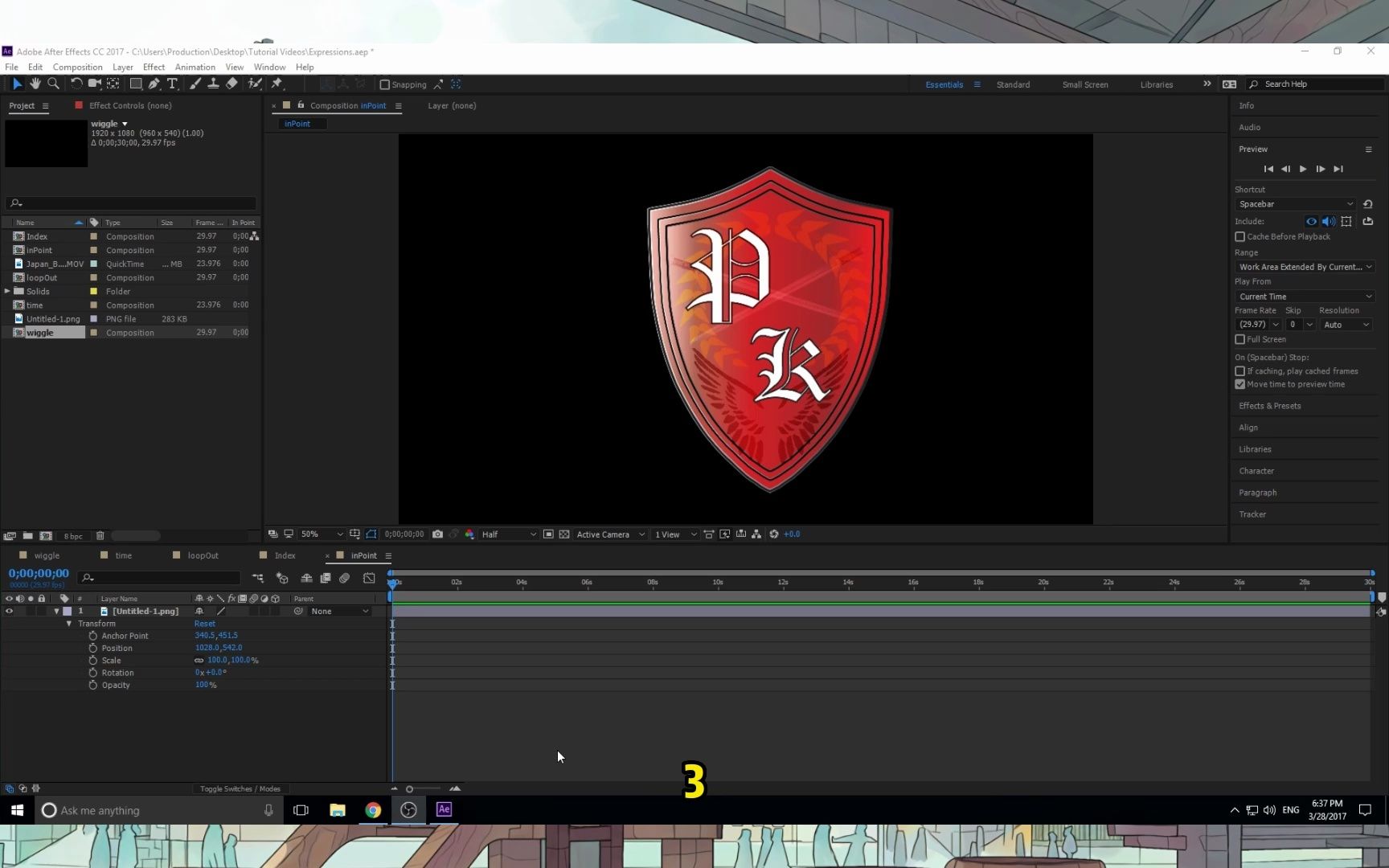Viewport: 1389px width, 868px height.
Task: Click Toggle Switches / Modes
Action: tap(240, 788)
